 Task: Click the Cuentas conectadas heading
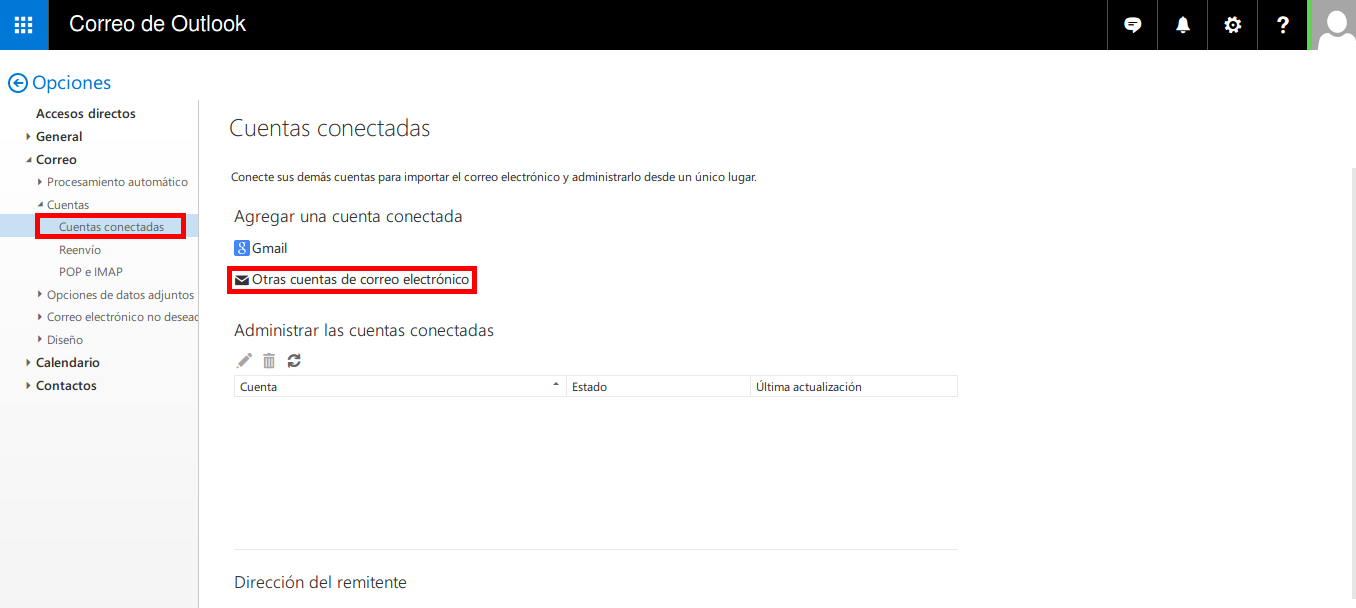[330, 129]
